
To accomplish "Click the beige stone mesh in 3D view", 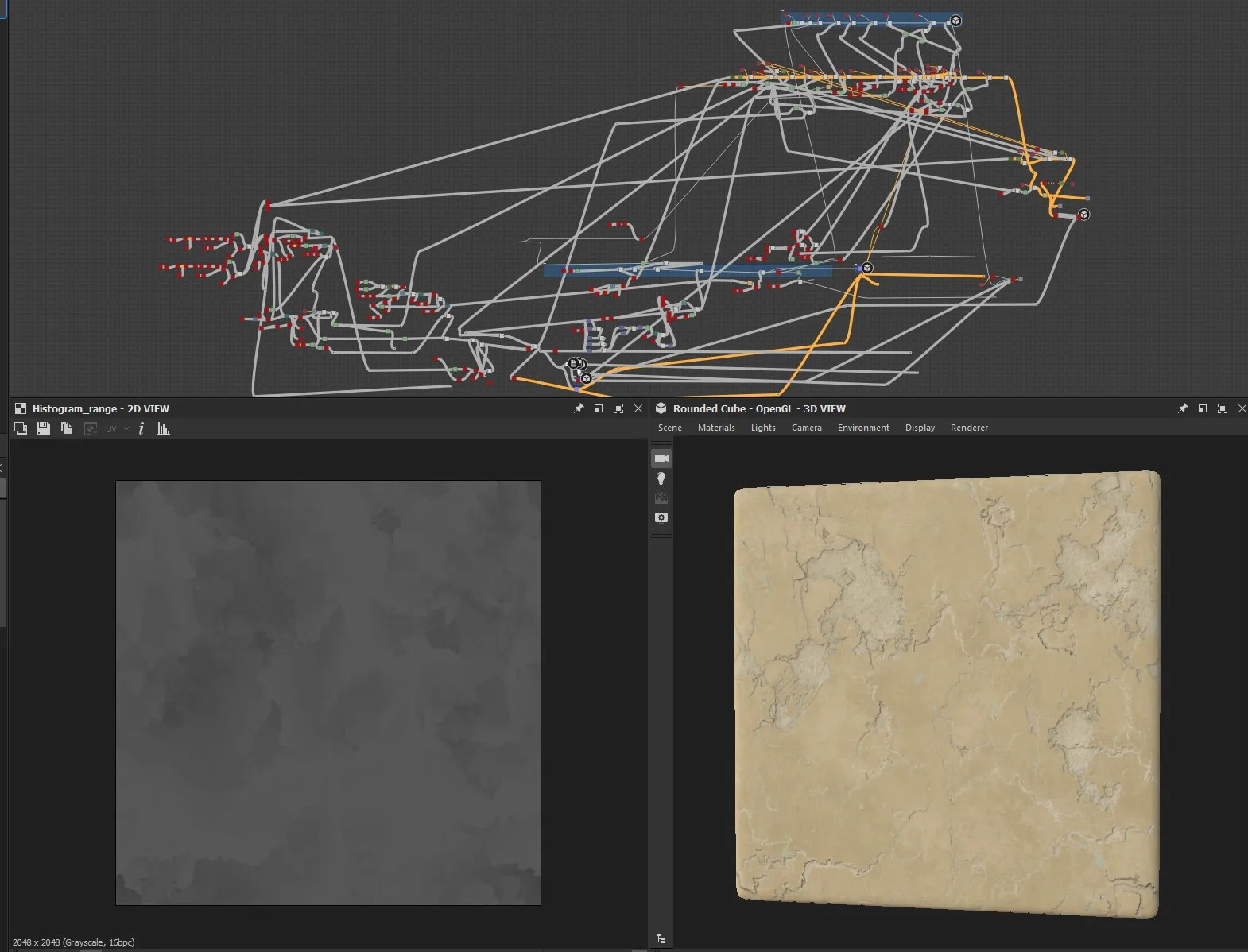I will [947, 695].
